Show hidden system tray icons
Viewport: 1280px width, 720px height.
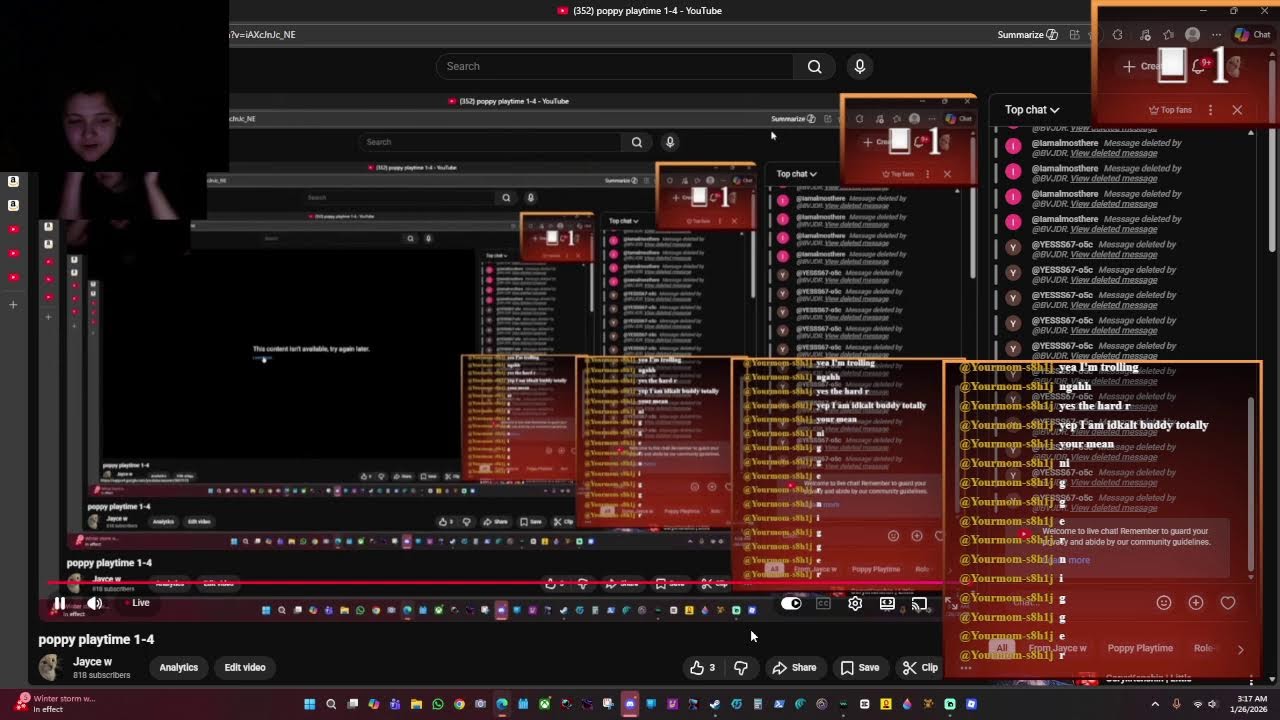[x=1155, y=704]
